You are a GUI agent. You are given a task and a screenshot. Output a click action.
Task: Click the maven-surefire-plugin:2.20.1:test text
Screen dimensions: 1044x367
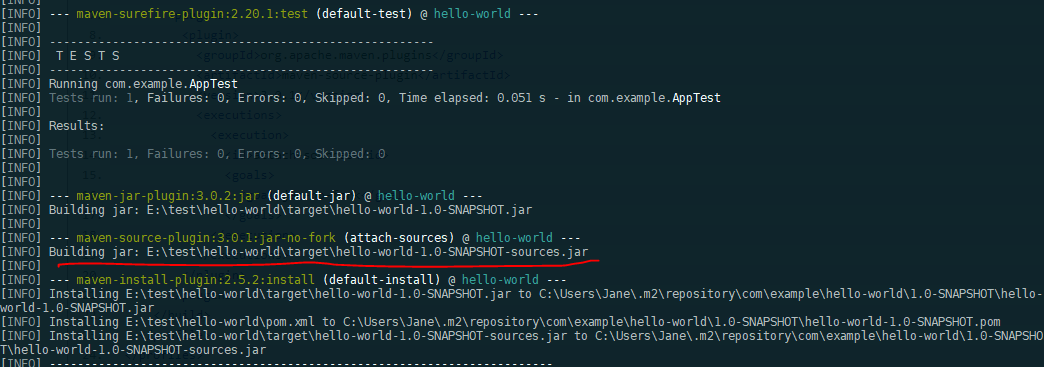[192, 13]
